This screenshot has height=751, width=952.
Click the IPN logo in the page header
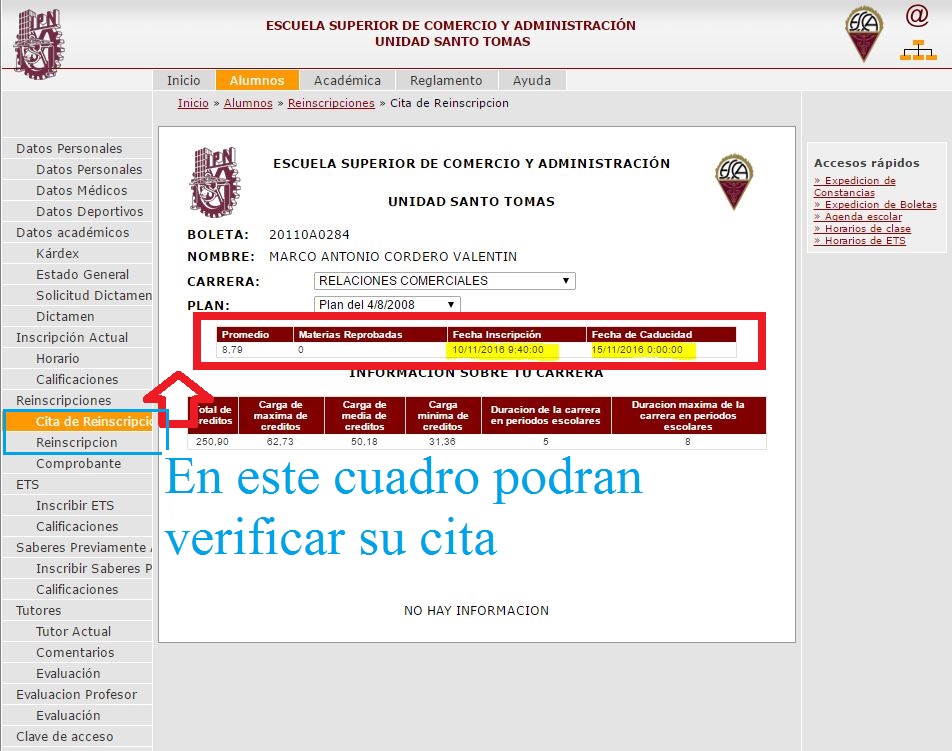39,44
